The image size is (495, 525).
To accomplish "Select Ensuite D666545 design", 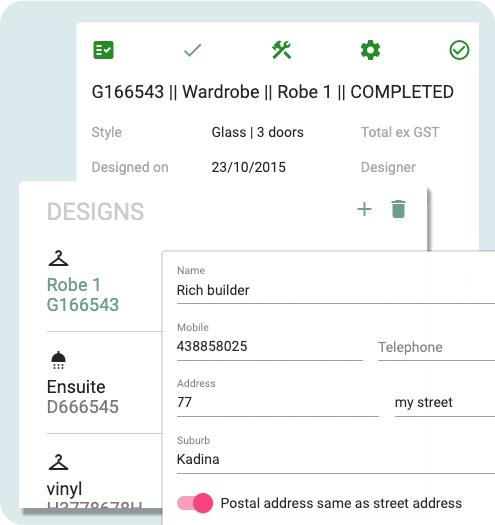I will click(x=104, y=383).
